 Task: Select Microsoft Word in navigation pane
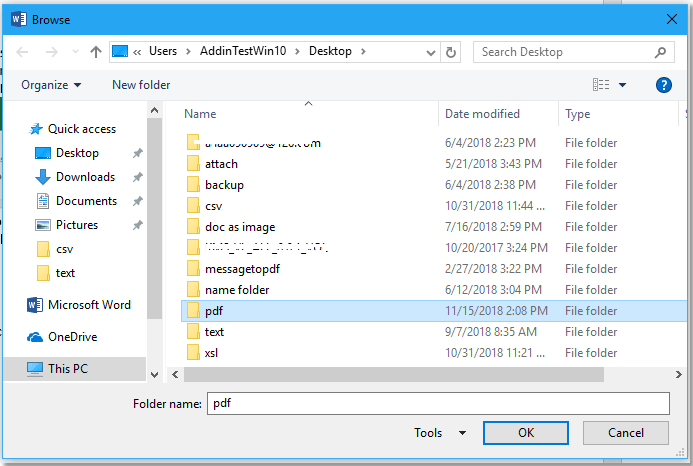coord(89,305)
